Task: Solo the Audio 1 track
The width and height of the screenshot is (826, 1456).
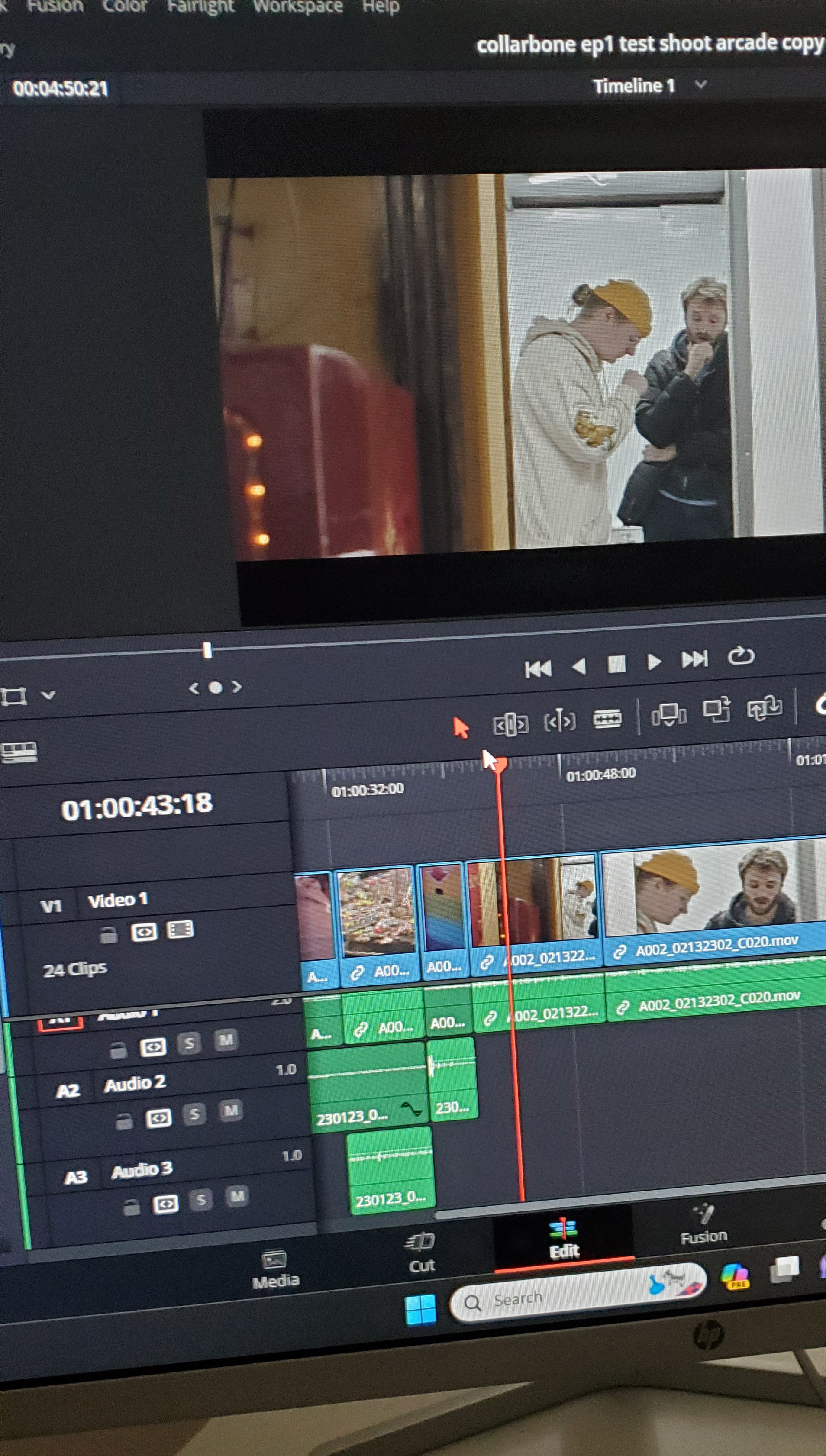Action: pyautogui.click(x=190, y=1043)
